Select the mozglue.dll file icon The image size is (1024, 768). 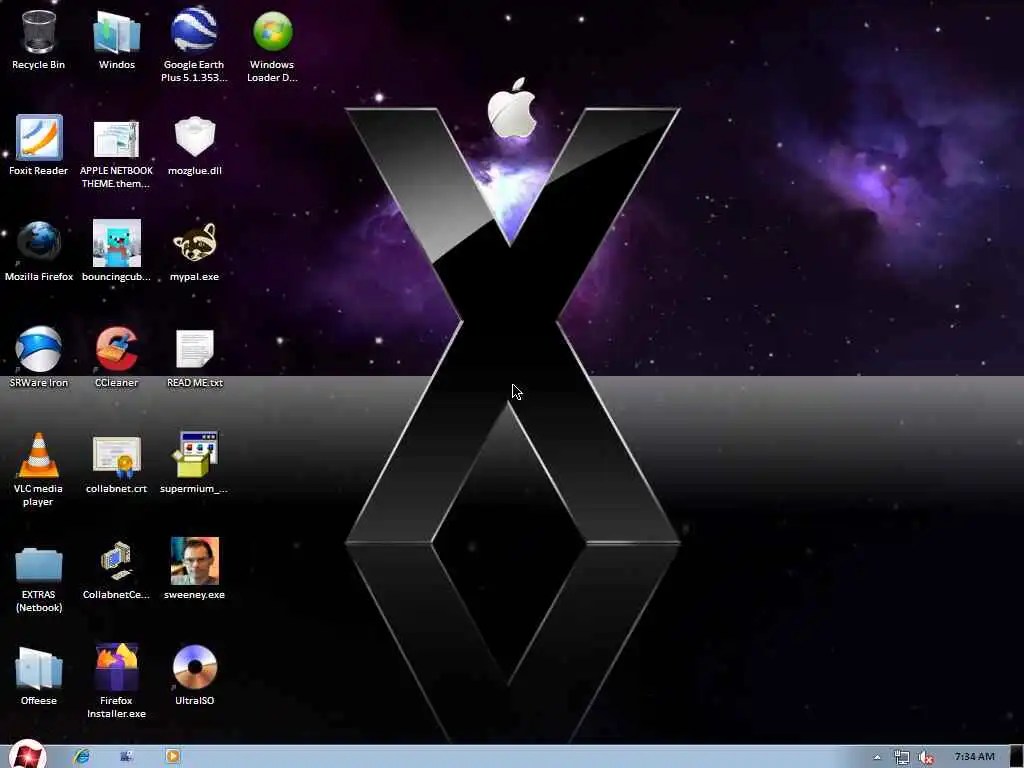195,136
